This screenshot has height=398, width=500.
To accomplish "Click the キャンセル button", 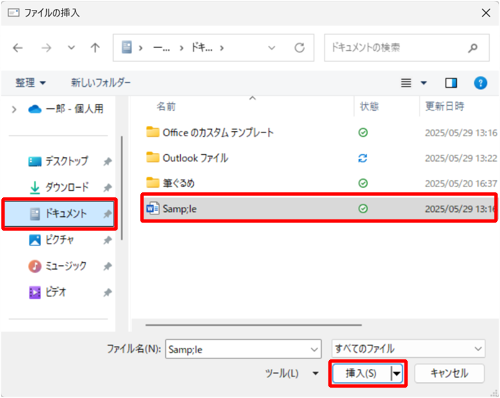I will [449, 373].
